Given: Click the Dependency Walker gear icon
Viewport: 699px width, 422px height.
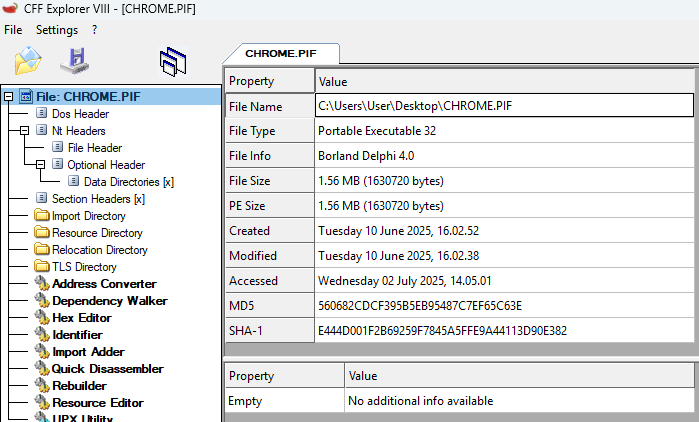Looking at the screenshot, I should point(42,300).
